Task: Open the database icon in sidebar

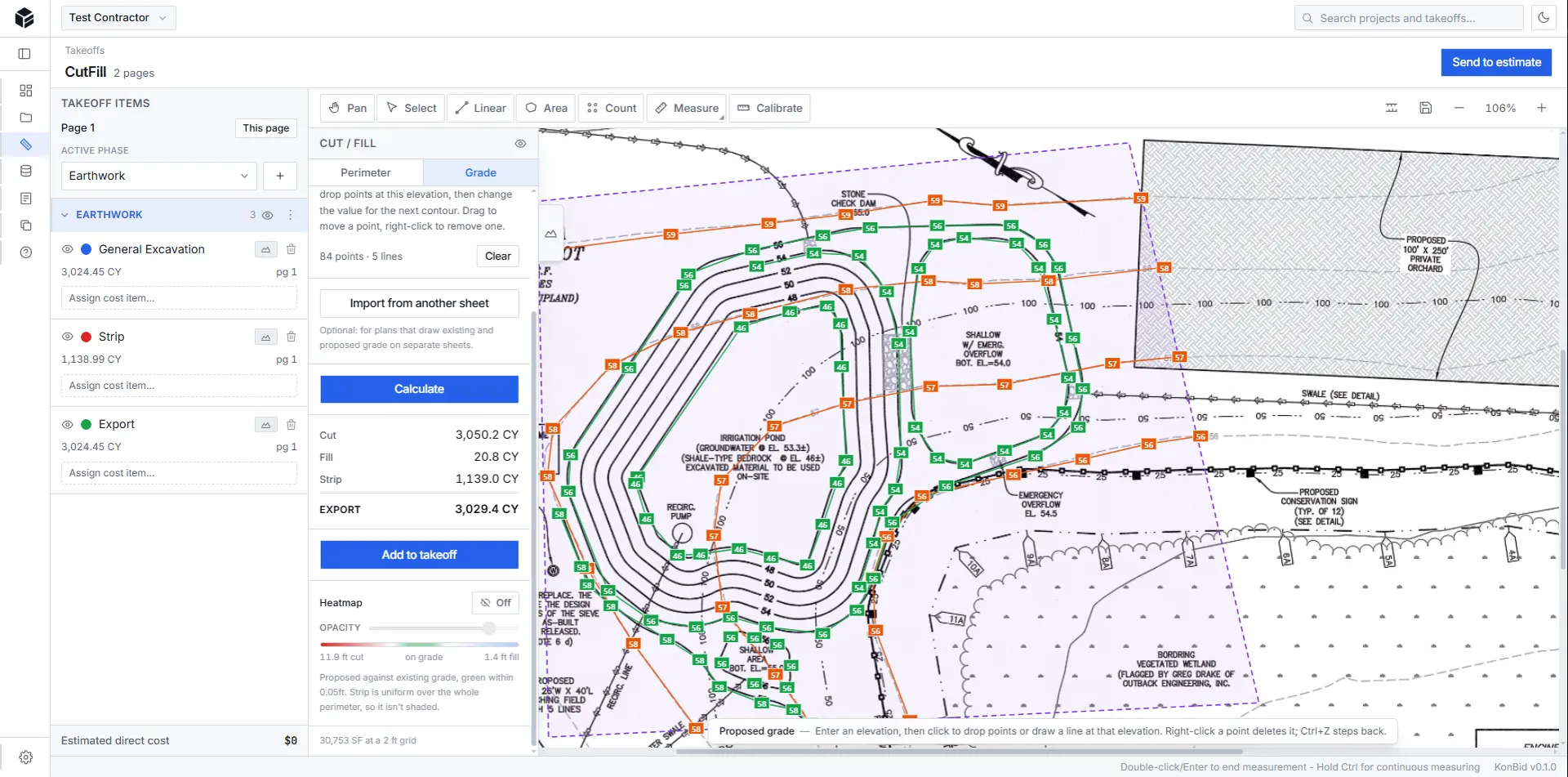Action: (x=25, y=172)
